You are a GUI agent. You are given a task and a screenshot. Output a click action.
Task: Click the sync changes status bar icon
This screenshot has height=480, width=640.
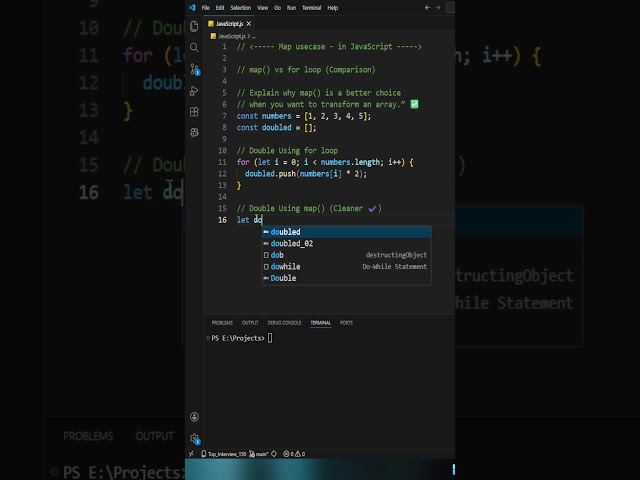[x=274, y=454]
